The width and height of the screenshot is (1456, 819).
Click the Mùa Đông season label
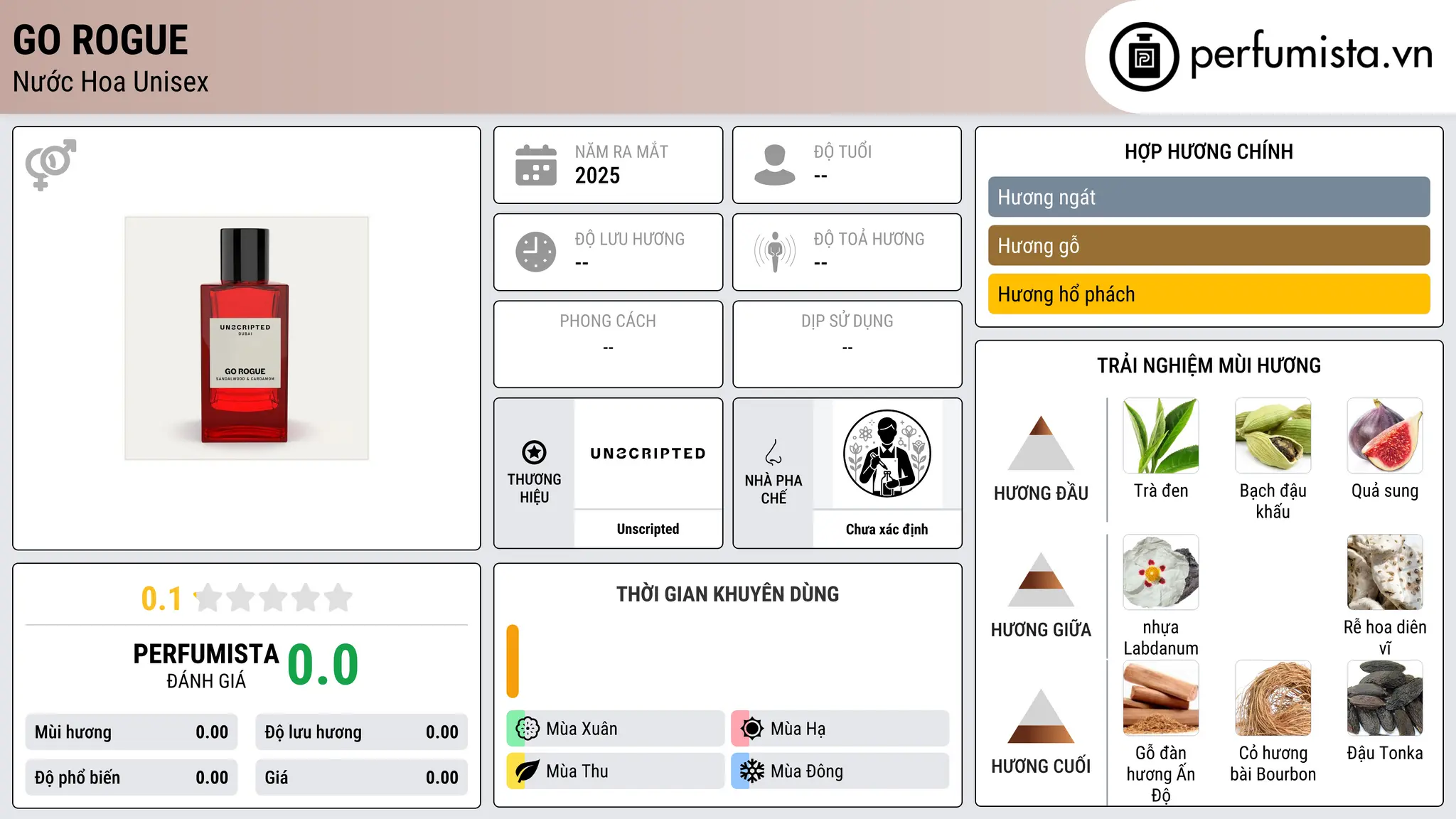point(807,771)
